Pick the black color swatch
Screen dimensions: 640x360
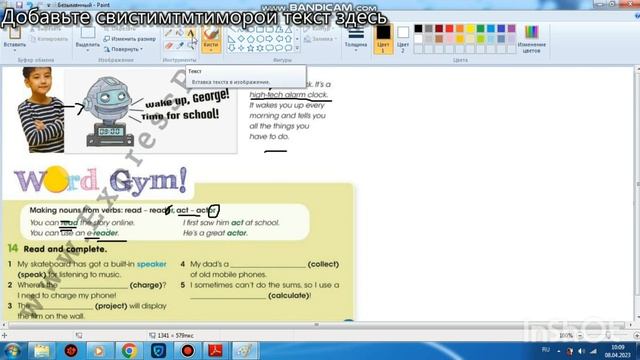[418, 28]
